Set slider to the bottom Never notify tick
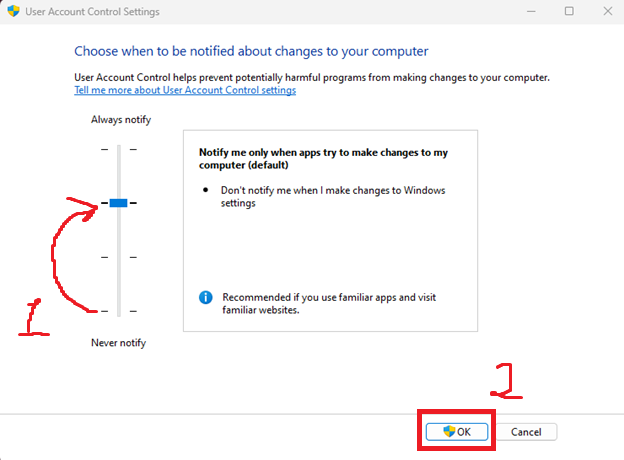This screenshot has width=624, height=460. [x=119, y=311]
